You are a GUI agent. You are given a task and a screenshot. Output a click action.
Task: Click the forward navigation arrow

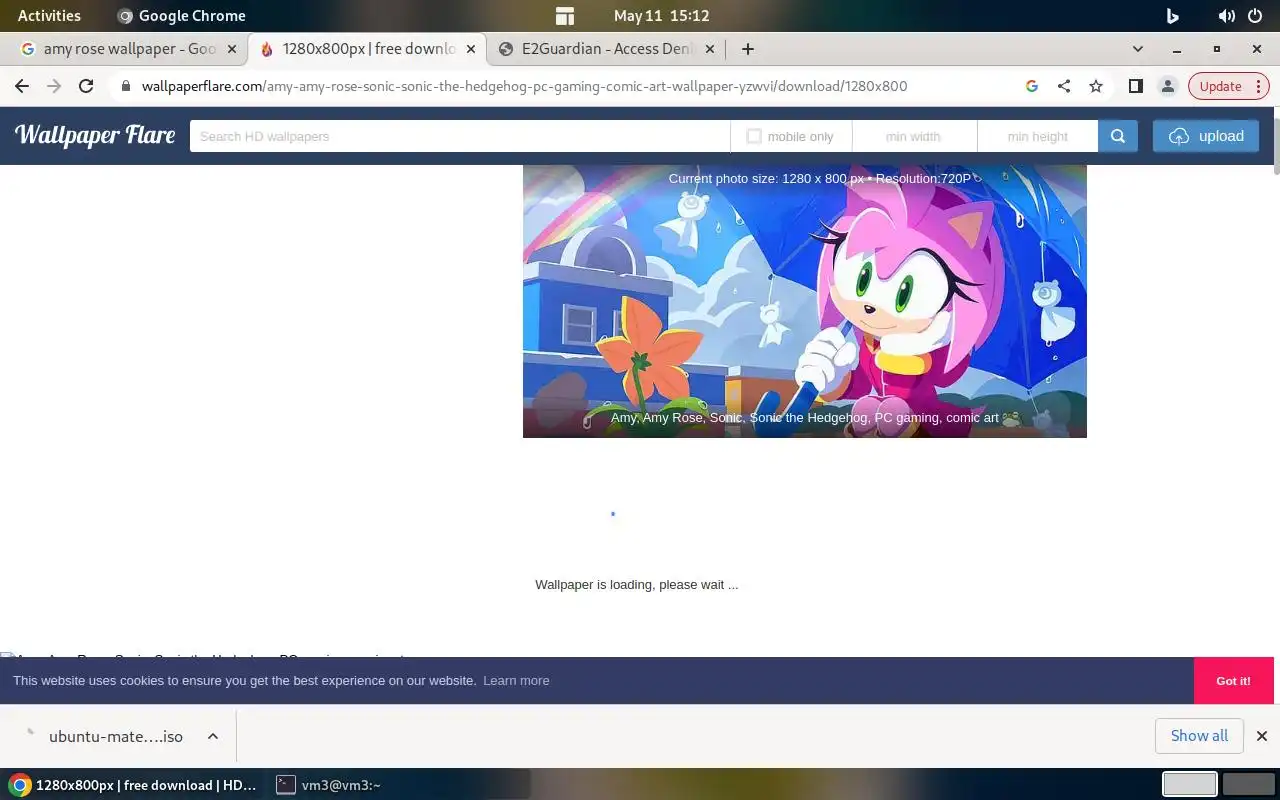click(54, 86)
